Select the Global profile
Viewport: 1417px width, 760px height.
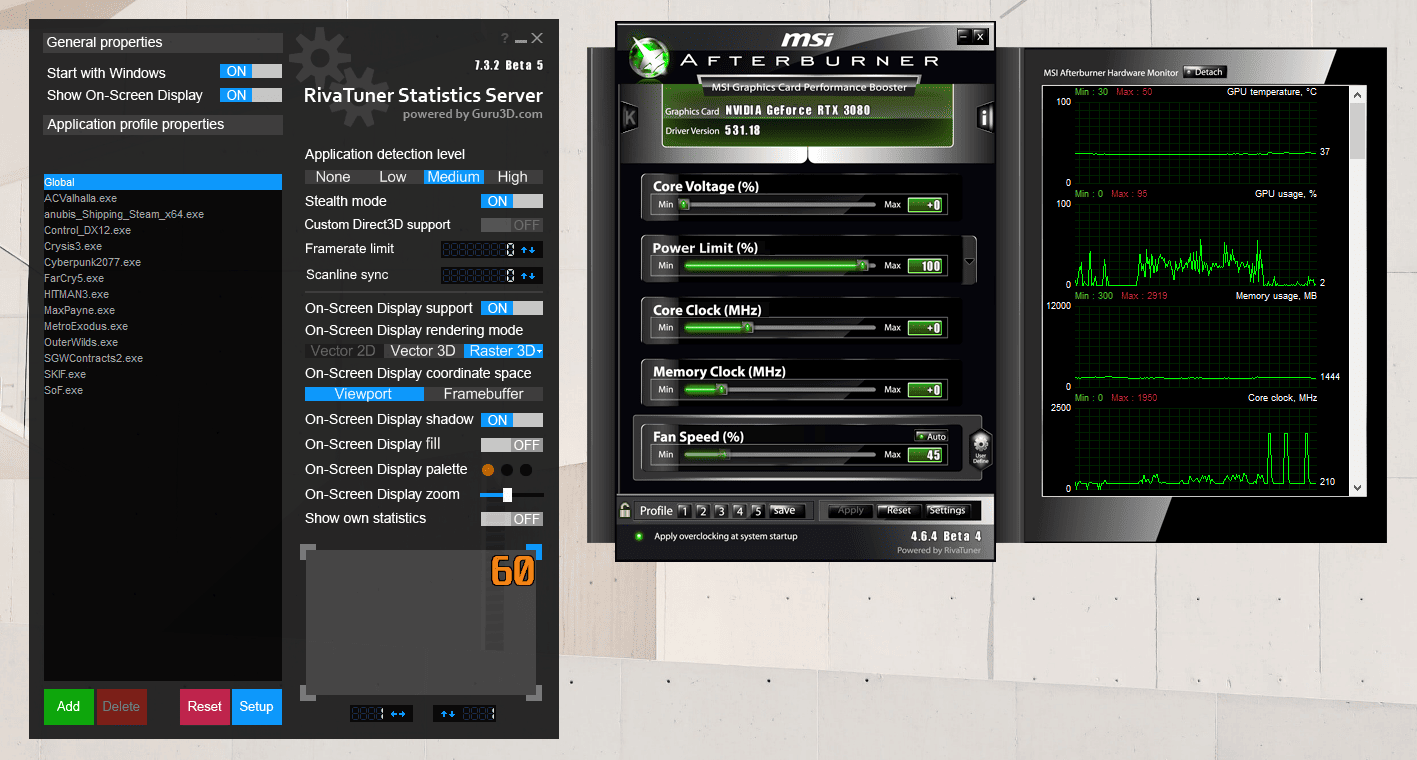163,182
